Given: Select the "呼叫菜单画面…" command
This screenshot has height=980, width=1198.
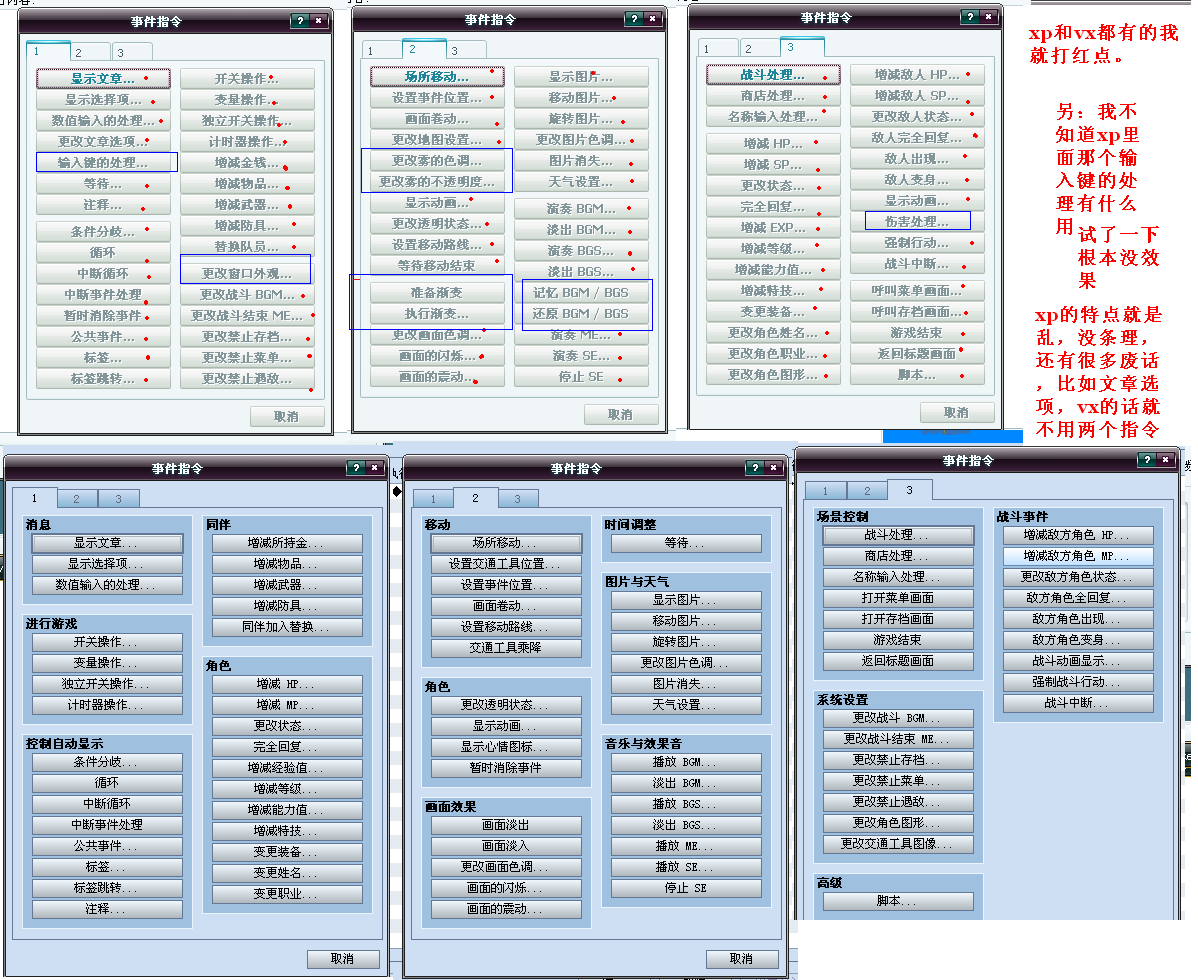Looking at the screenshot, I should (x=917, y=291).
